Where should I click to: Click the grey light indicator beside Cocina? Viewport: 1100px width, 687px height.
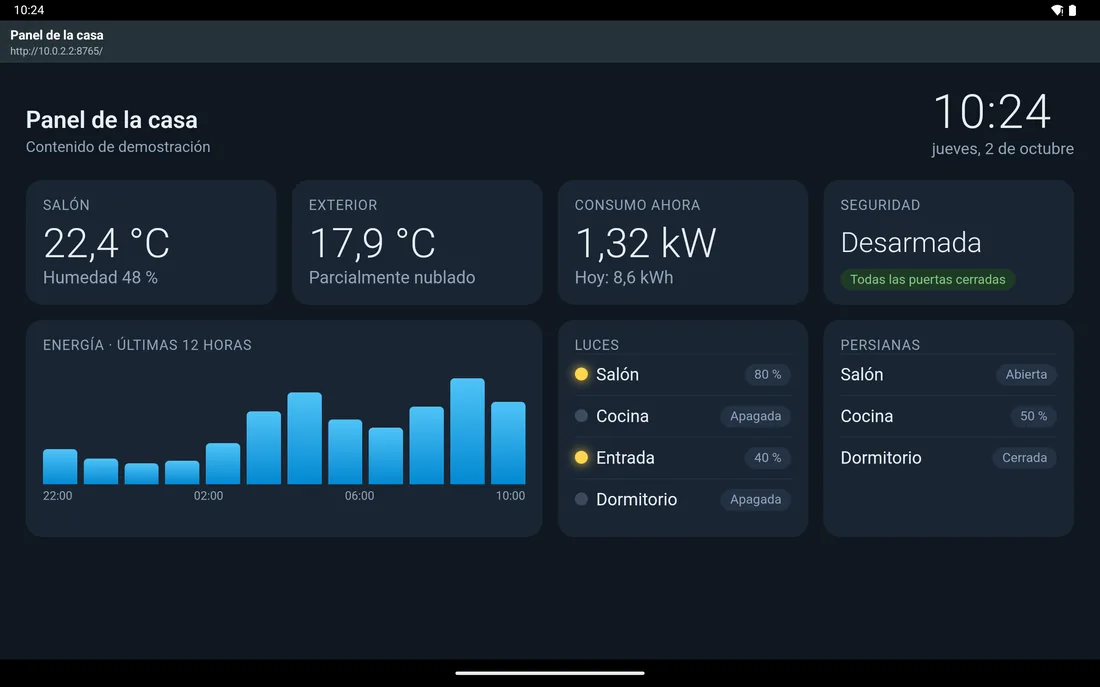click(x=581, y=415)
